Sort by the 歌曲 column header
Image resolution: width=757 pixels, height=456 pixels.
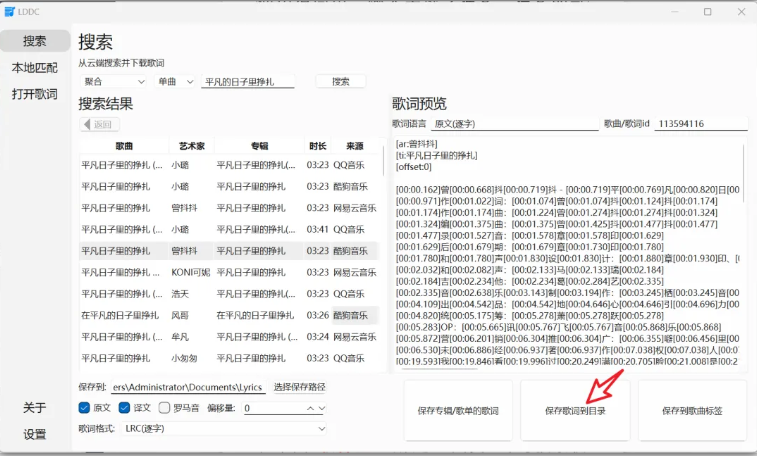tap(124, 146)
